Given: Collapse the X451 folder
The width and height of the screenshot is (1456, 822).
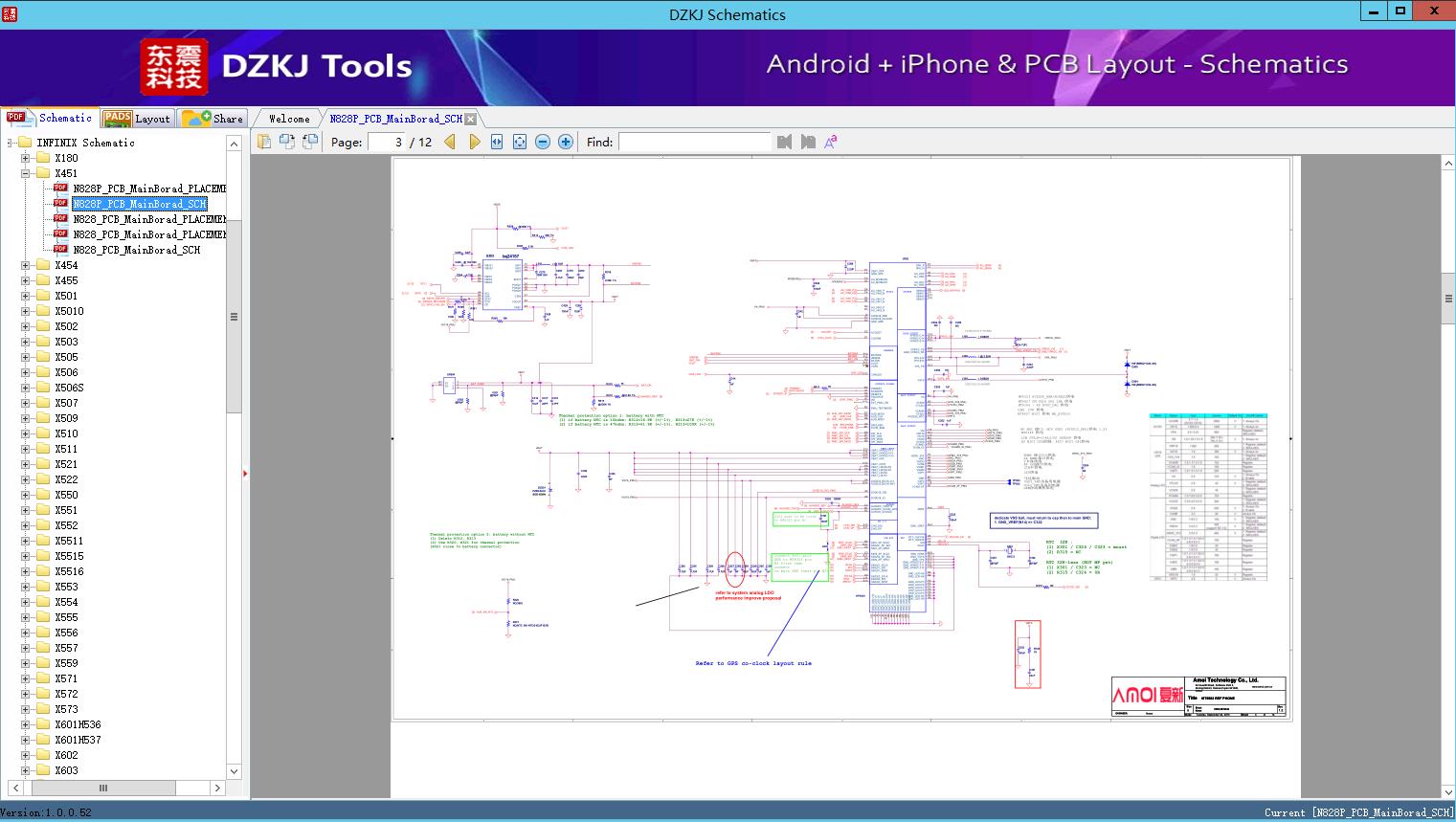Looking at the screenshot, I should pyautogui.click(x=26, y=173).
